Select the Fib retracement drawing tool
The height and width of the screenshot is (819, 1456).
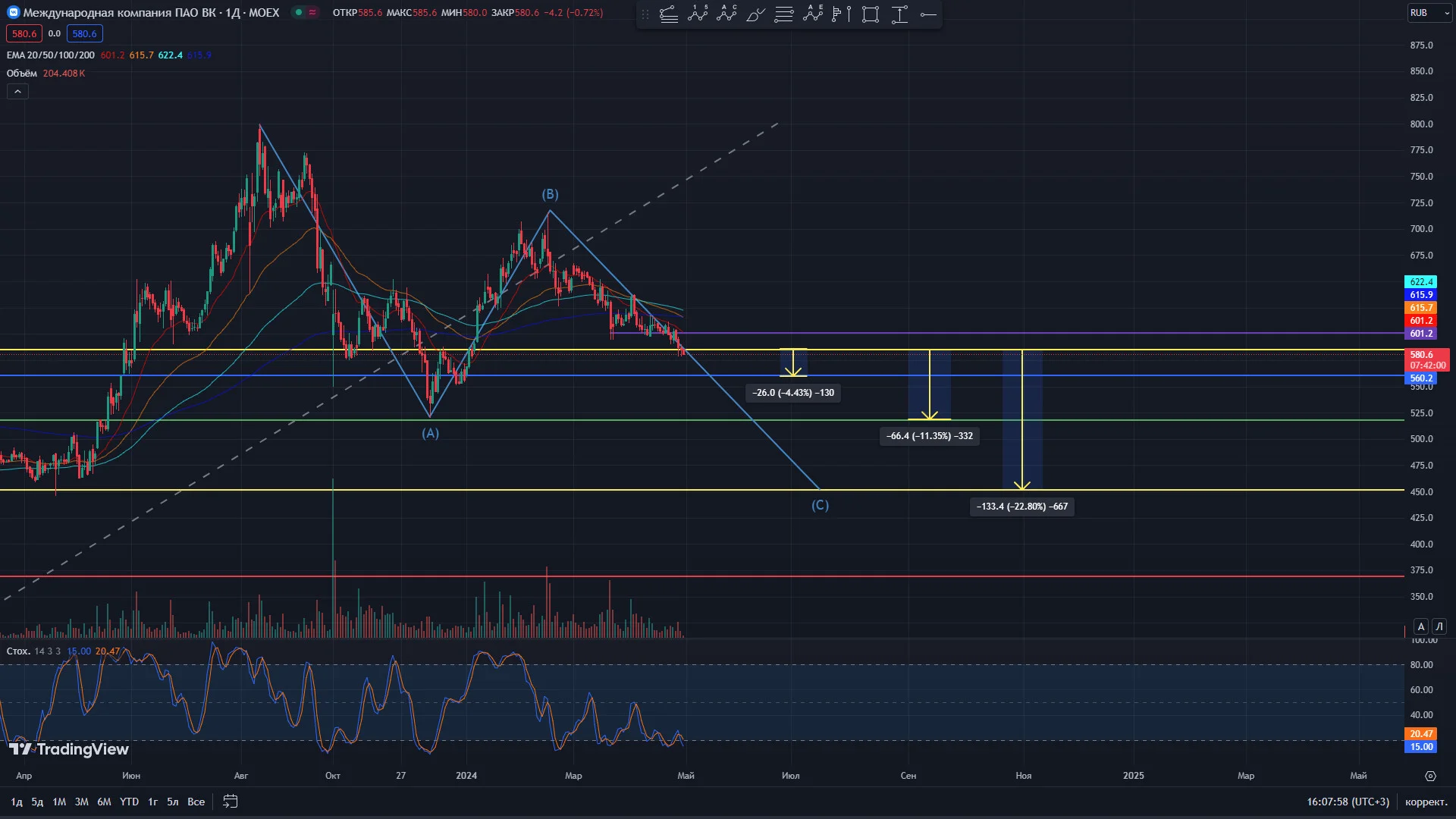(x=784, y=14)
